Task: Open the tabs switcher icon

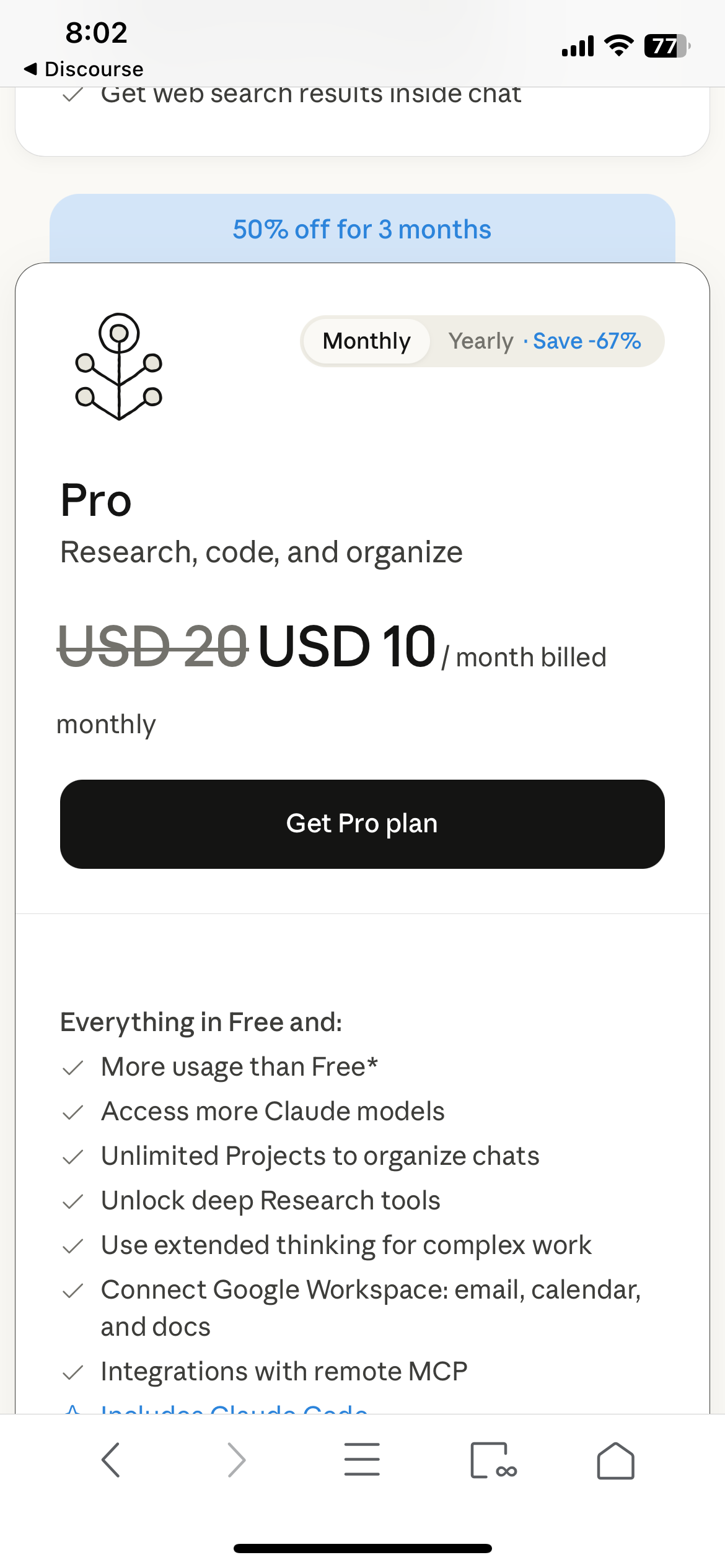Action: pos(493,1460)
